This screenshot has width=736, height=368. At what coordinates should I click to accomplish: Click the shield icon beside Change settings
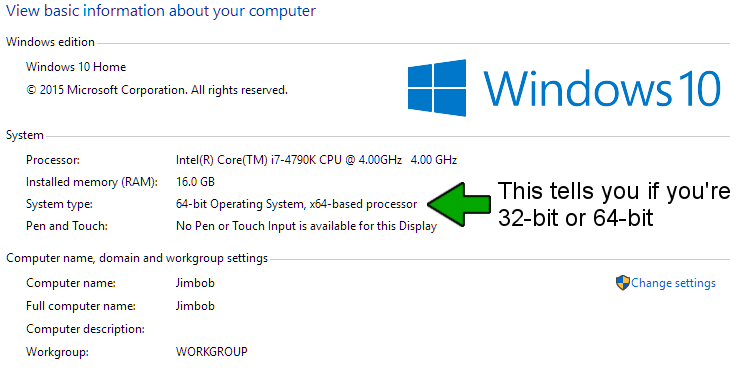[x=622, y=283]
